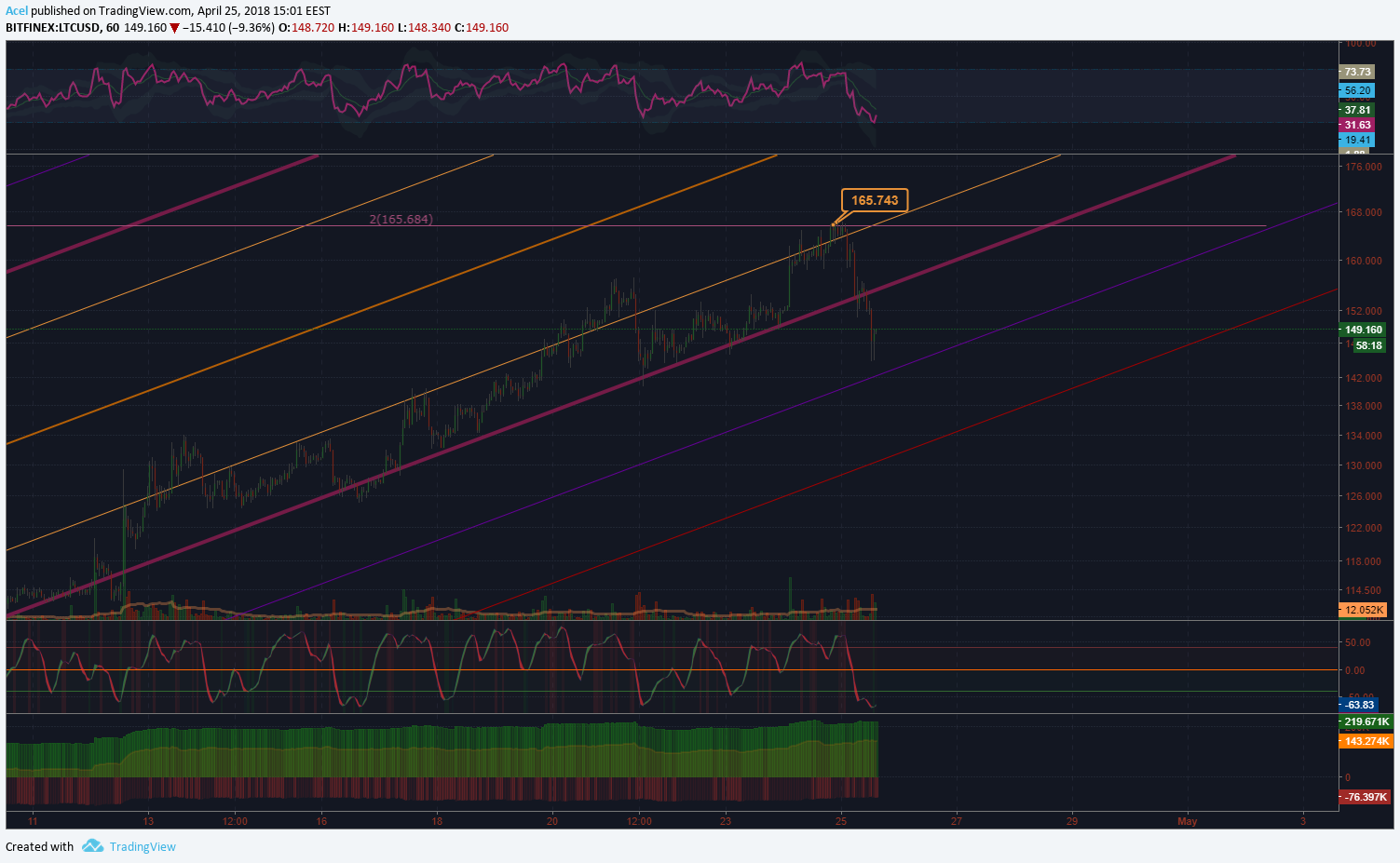Screen dimensions: 1400x863
Task: Click date 23 on the time axis
Action: tap(726, 821)
